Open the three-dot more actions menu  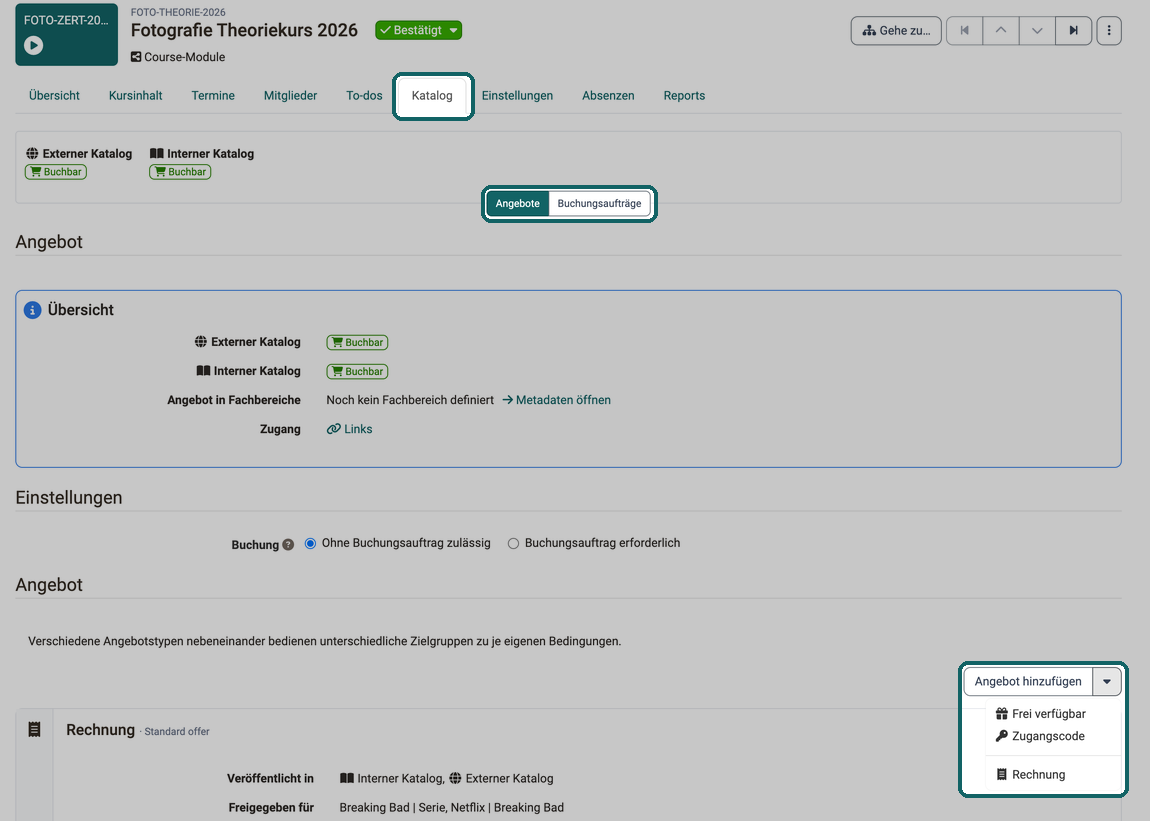tap(1109, 31)
